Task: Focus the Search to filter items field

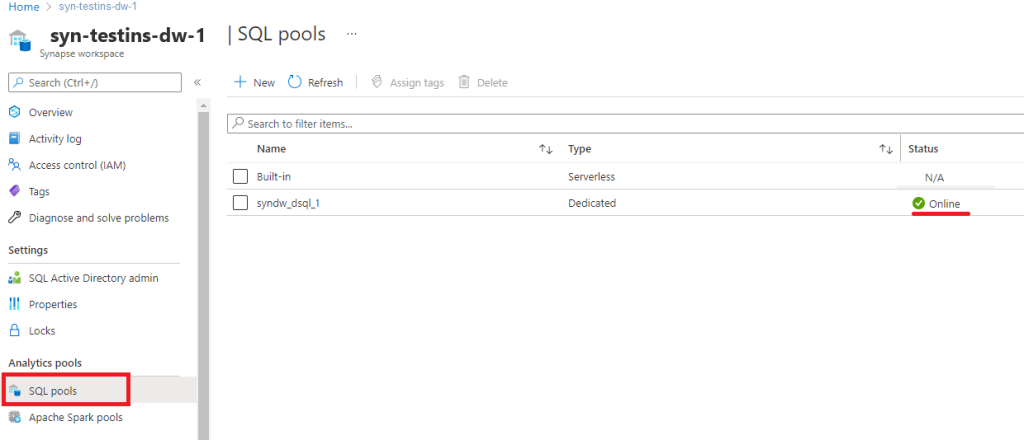Action: [620, 123]
